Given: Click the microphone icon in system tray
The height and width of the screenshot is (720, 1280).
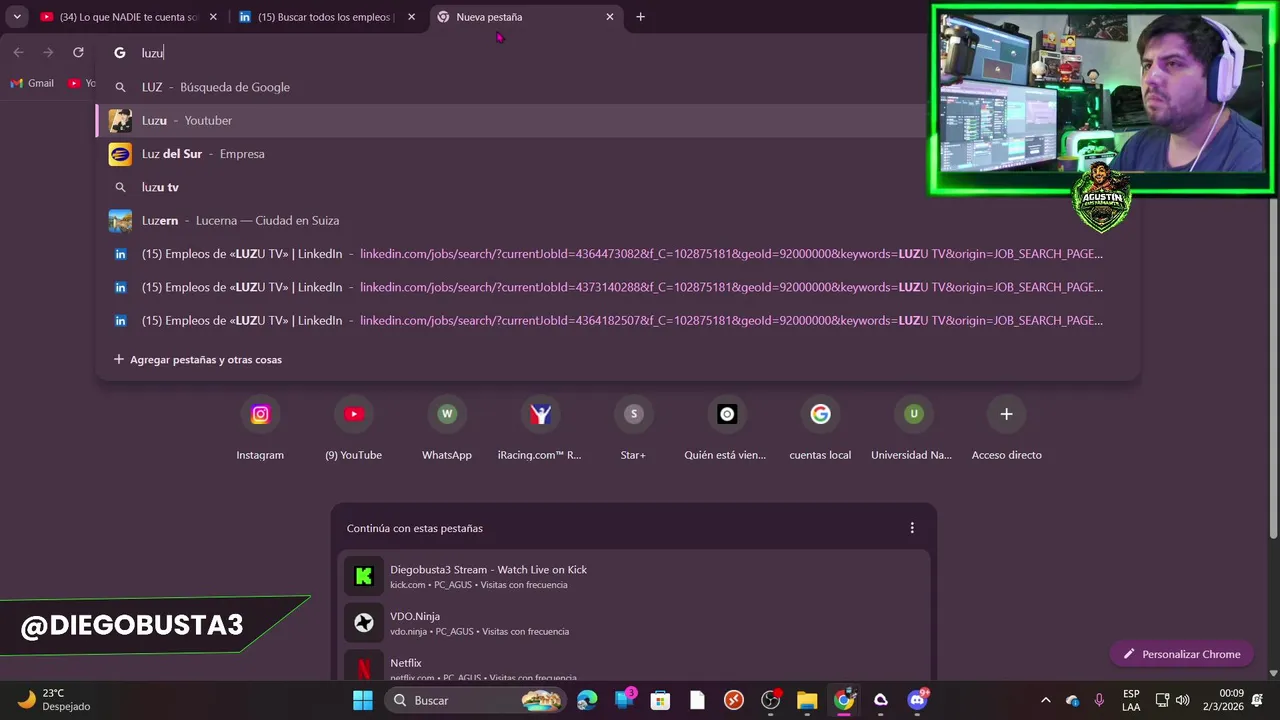Looking at the screenshot, I should click(1099, 700).
